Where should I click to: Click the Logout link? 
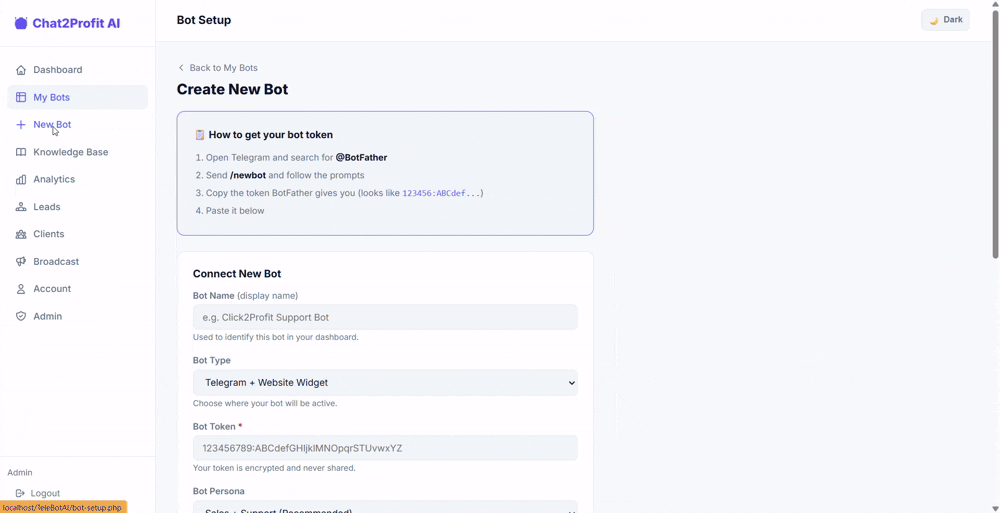tap(38, 493)
